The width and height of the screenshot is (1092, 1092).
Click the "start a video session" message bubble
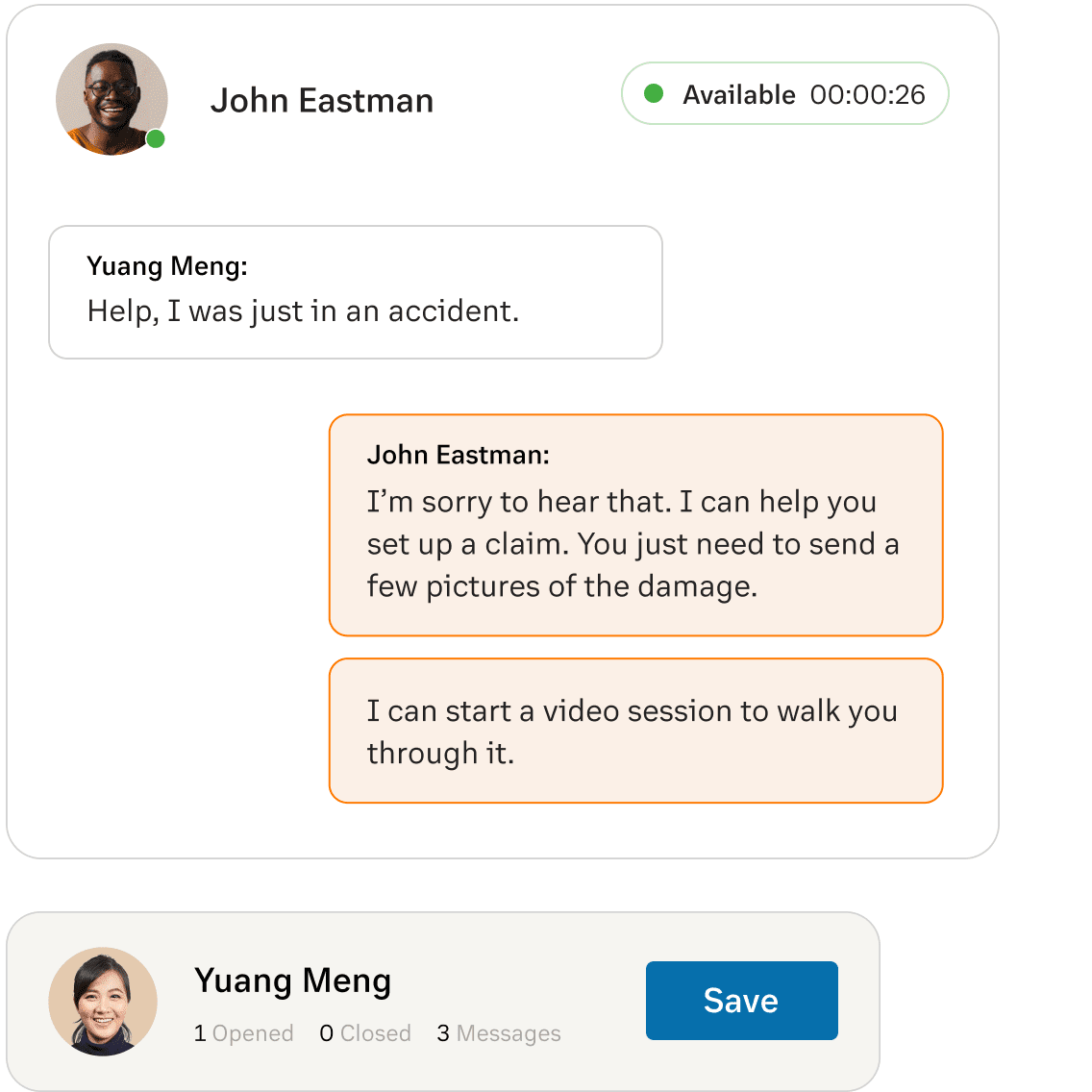coord(635,731)
